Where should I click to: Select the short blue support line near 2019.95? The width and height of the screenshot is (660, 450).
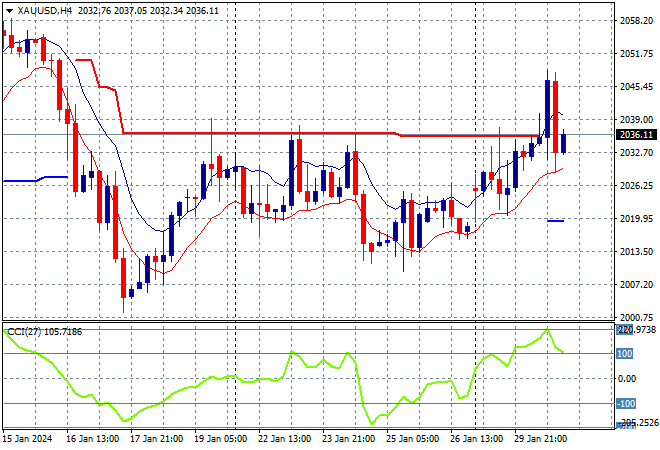(556, 221)
